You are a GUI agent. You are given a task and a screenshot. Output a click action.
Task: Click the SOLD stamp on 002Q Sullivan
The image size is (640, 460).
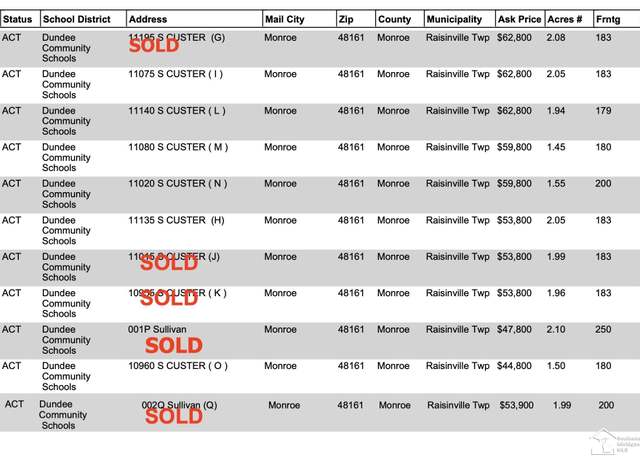(x=174, y=416)
